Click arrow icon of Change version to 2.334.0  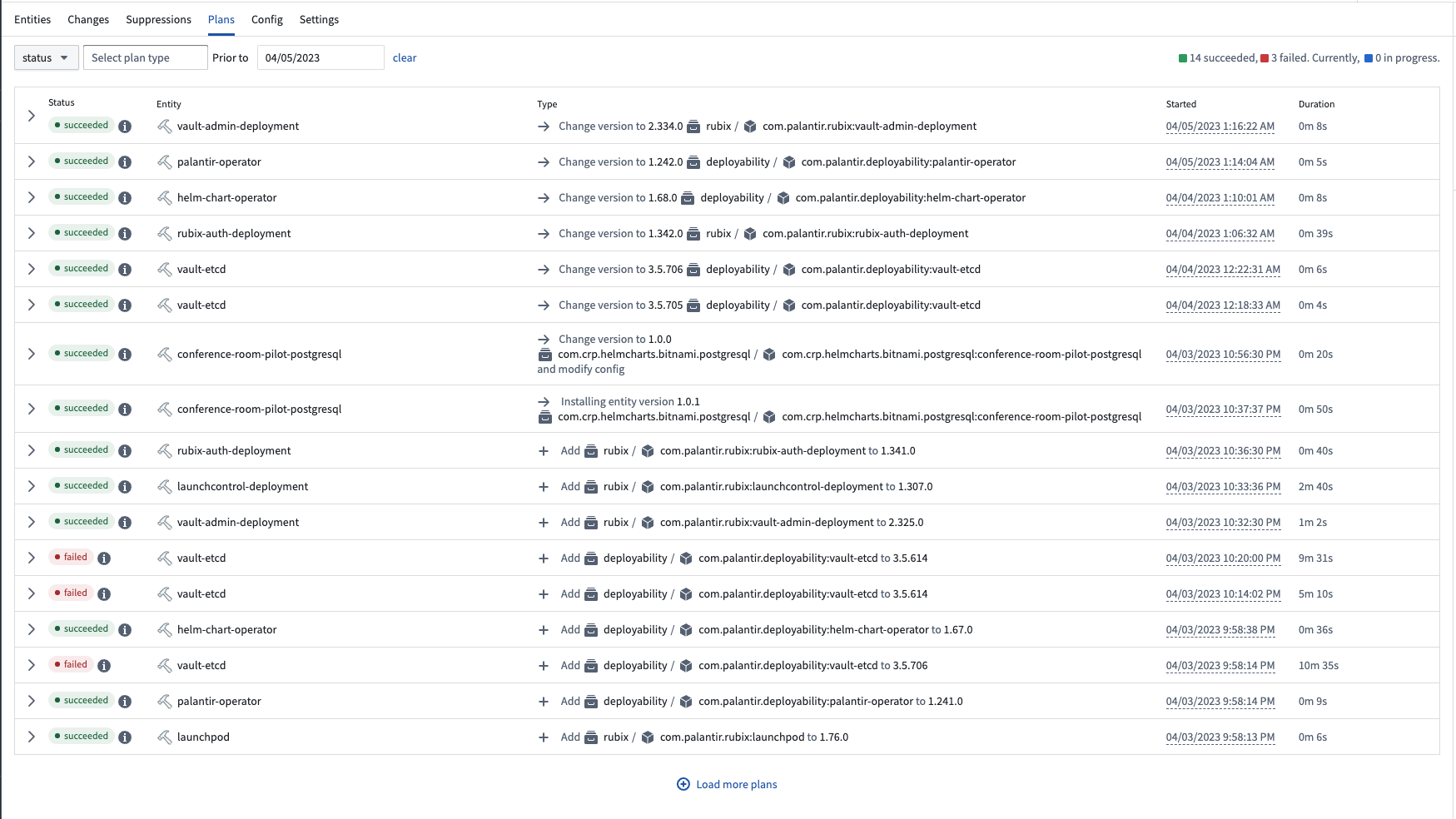click(544, 127)
